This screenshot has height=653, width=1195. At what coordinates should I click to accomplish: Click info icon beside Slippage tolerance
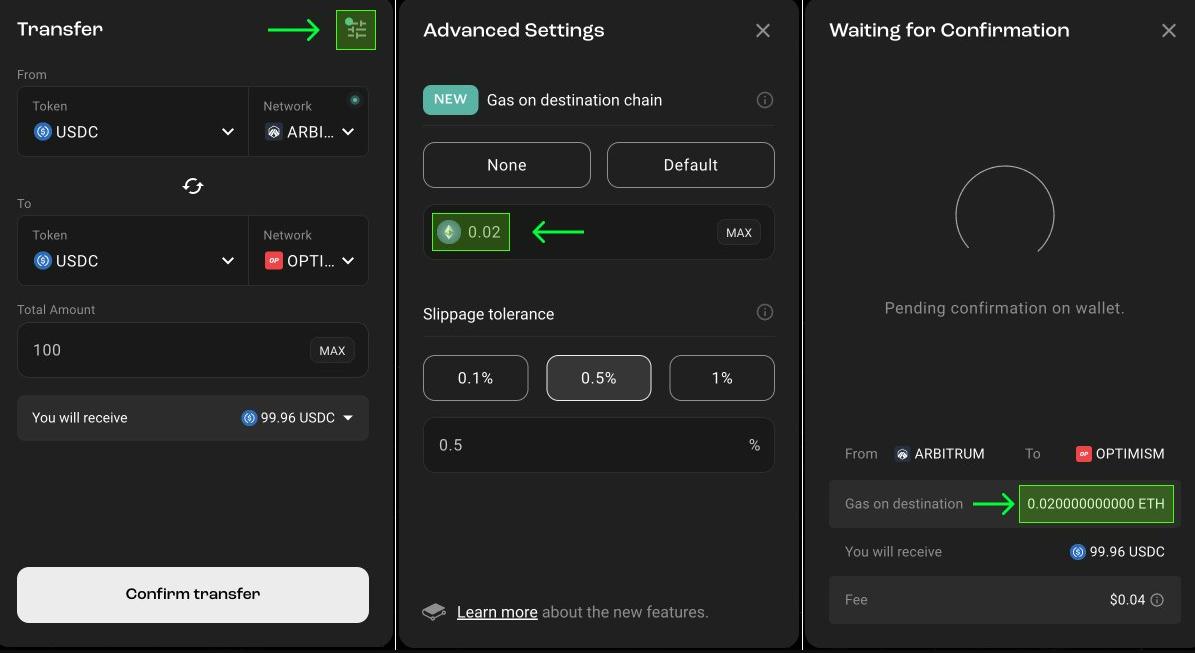tap(764, 312)
